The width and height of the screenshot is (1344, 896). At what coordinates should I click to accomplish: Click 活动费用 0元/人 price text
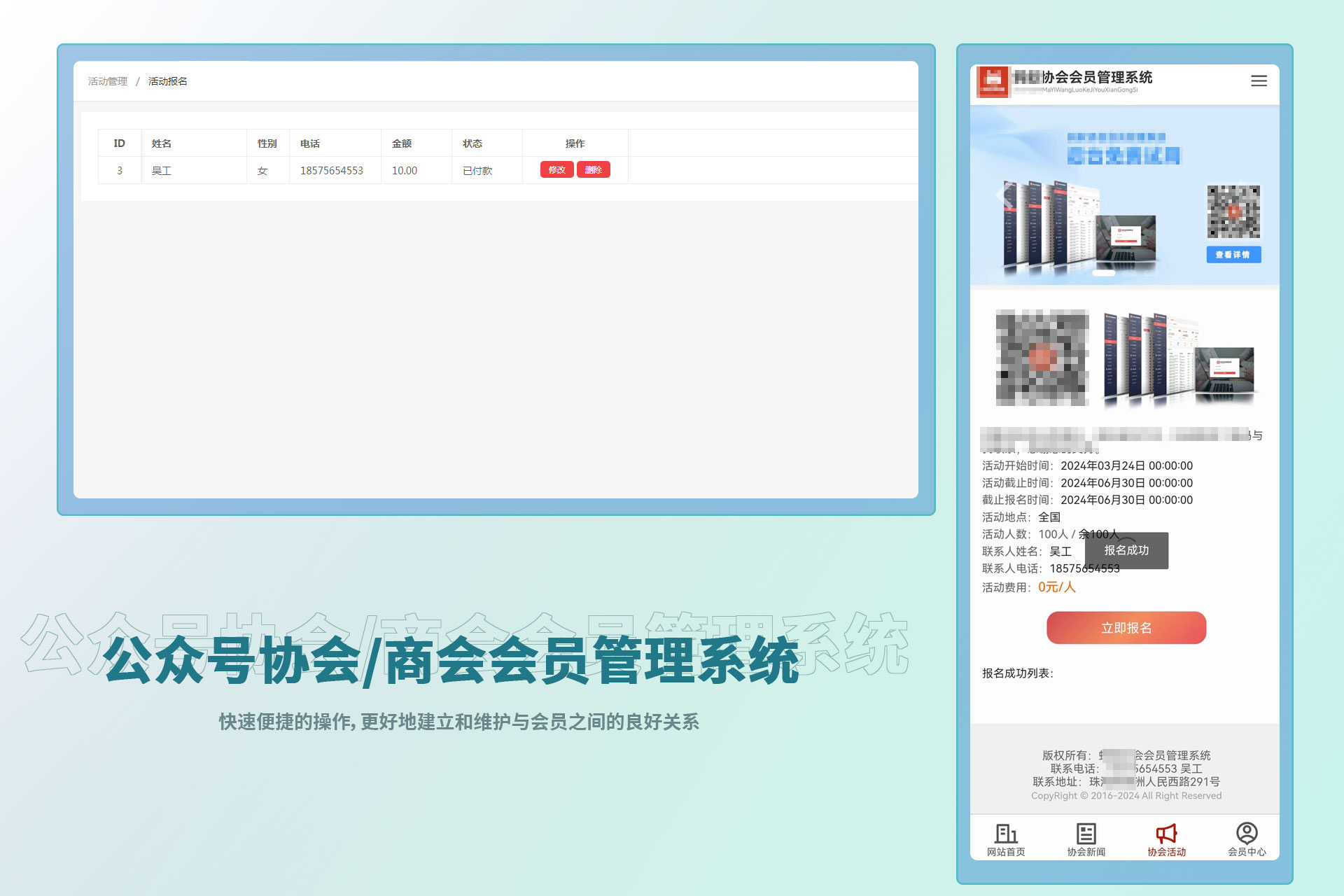(x=1028, y=587)
